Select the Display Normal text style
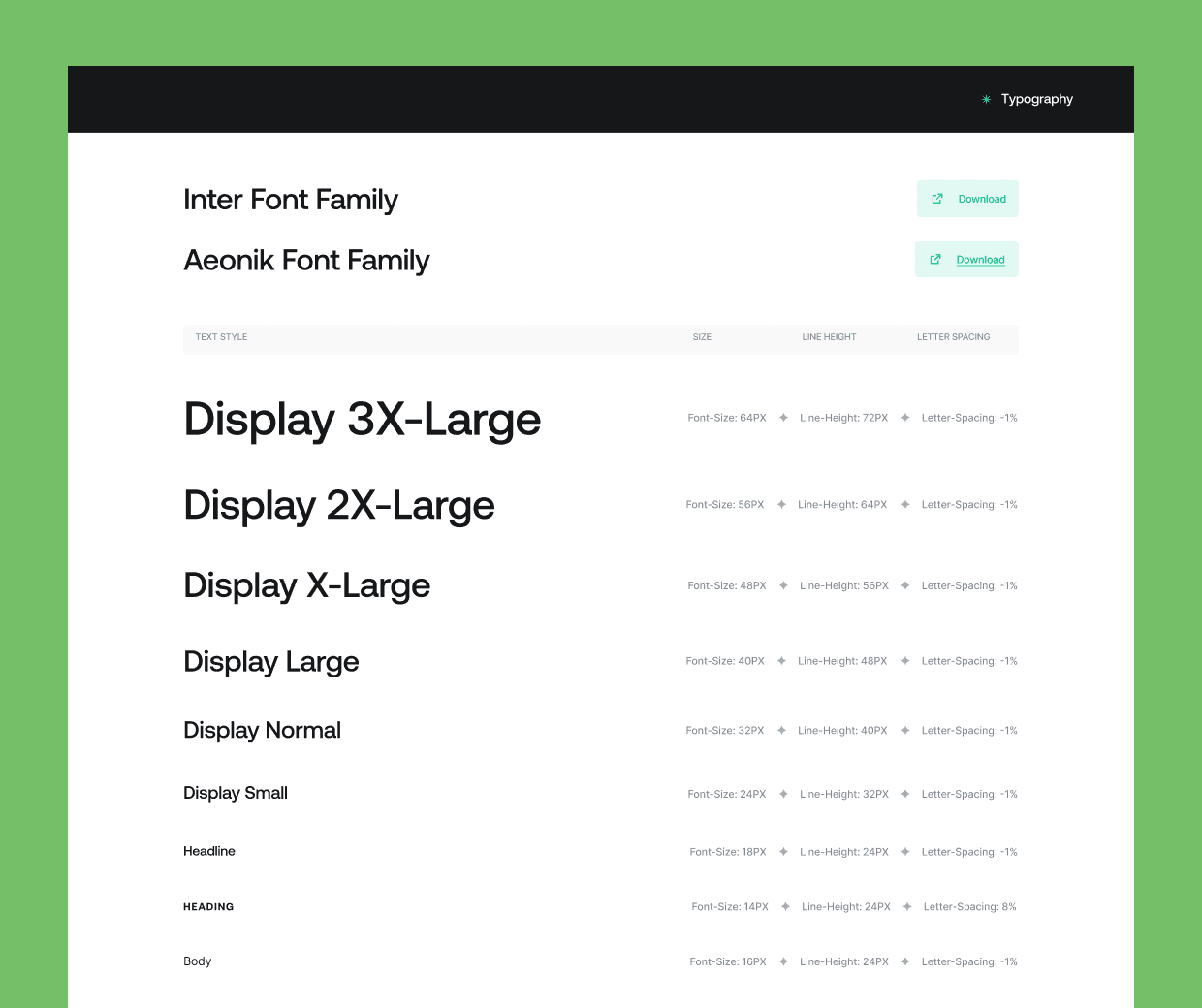 click(262, 730)
